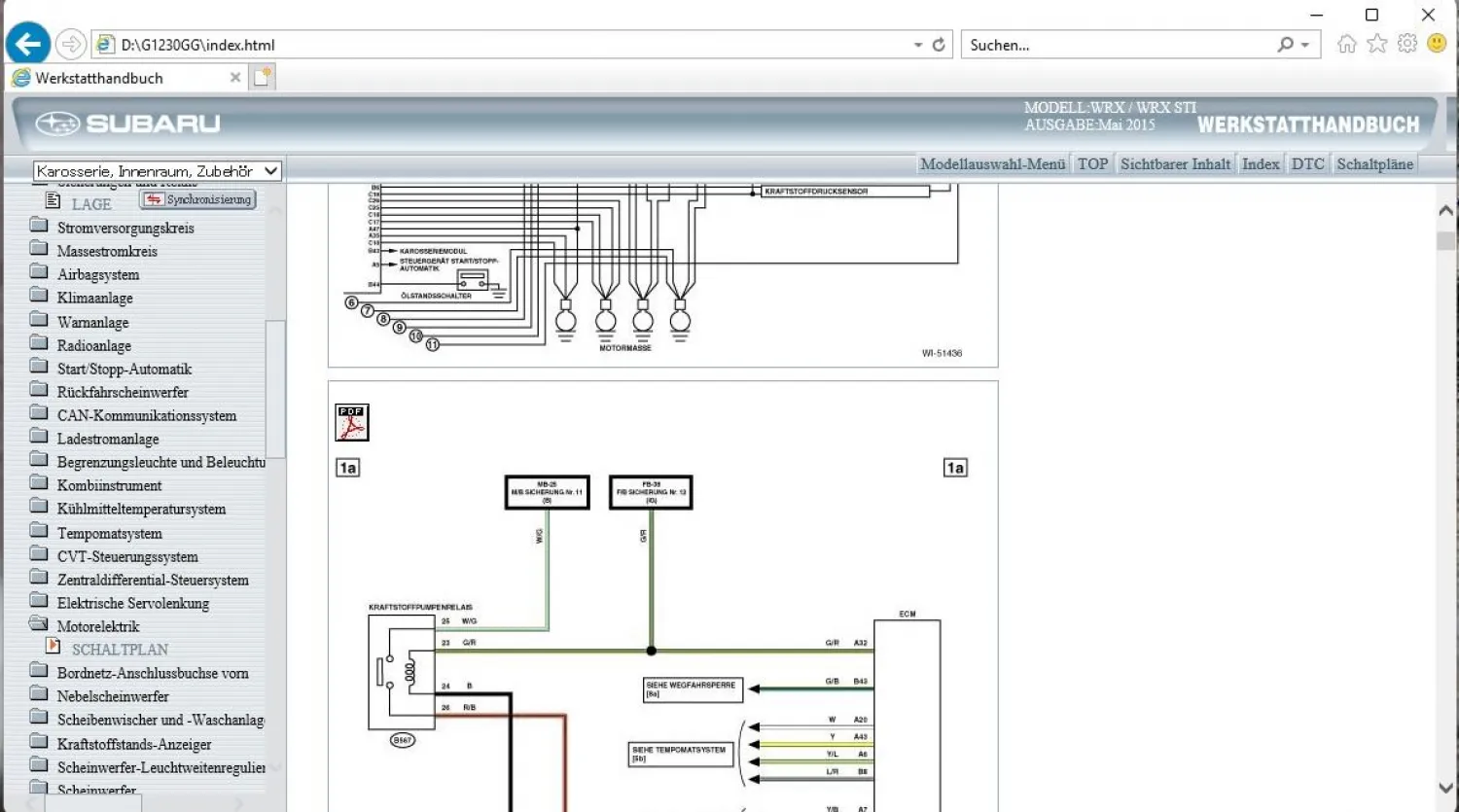Open the address bar history dropdown arrow
Viewport: 1459px width, 812px height.
[917, 45]
